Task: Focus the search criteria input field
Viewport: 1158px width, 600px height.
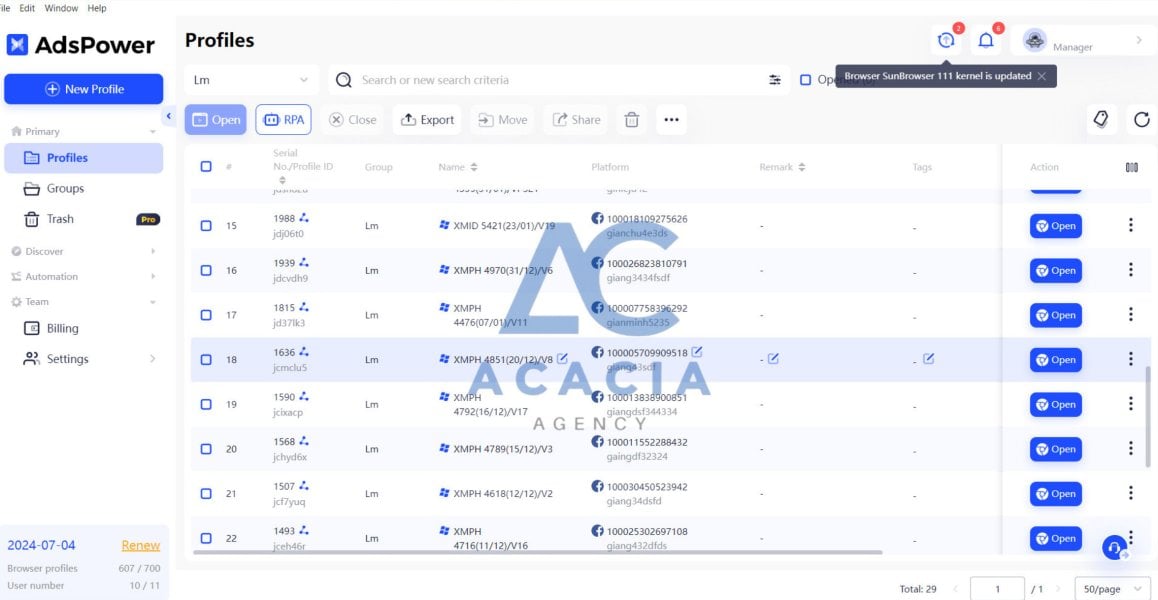Action: click(561, 80)
